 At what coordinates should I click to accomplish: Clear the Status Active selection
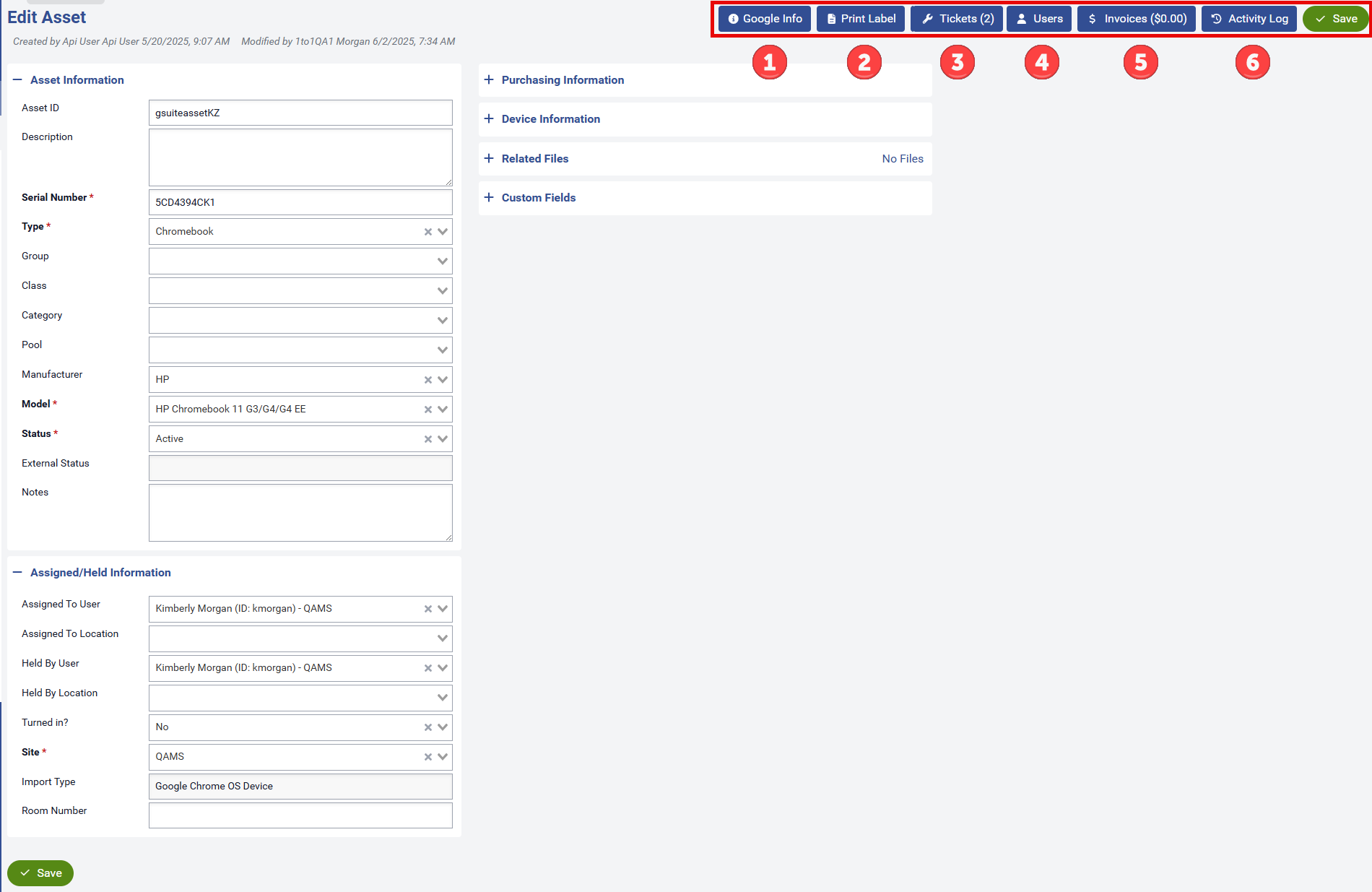click(428, 439)
